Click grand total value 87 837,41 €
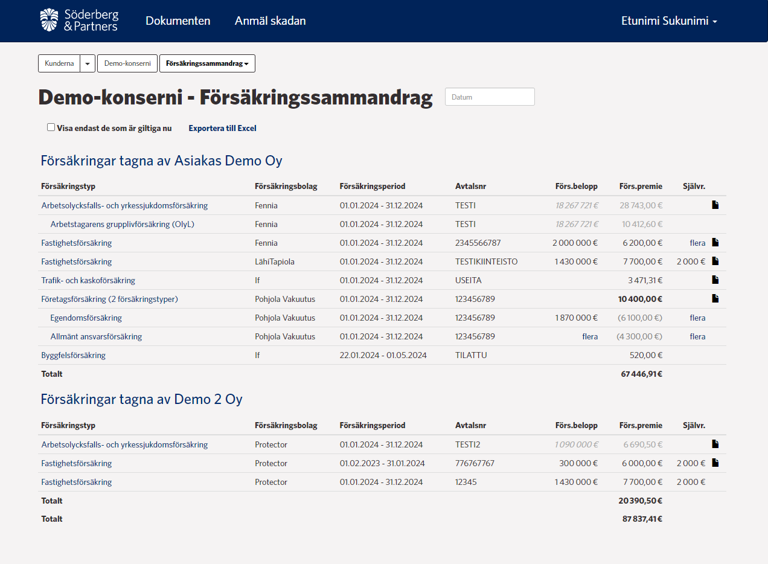This screenshot has height=564, width=768. (x=642, y=519)
